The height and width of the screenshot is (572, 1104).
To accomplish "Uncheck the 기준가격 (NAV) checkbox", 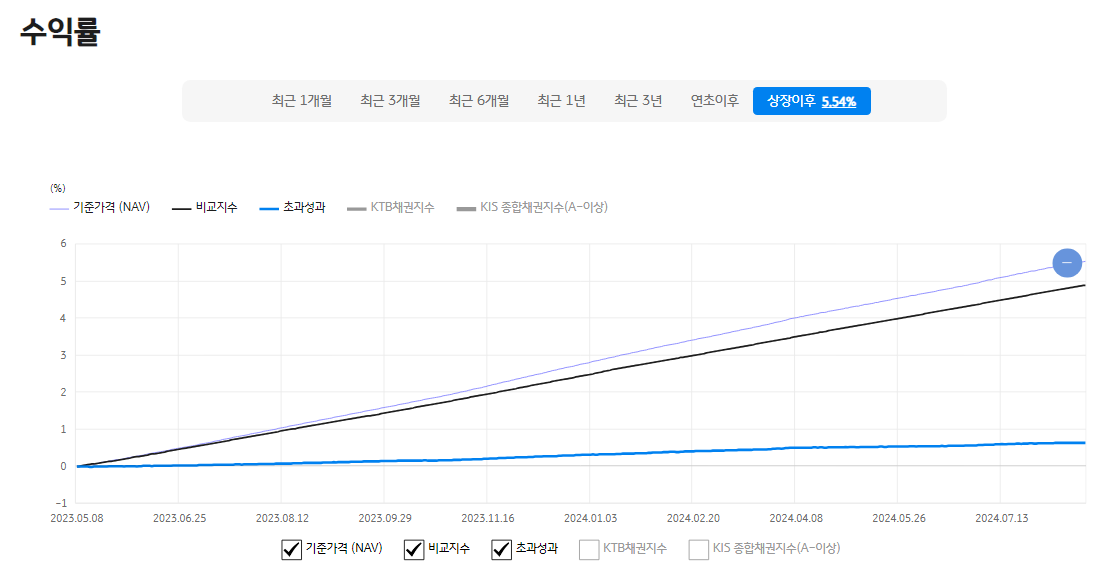I will point(291,549).
